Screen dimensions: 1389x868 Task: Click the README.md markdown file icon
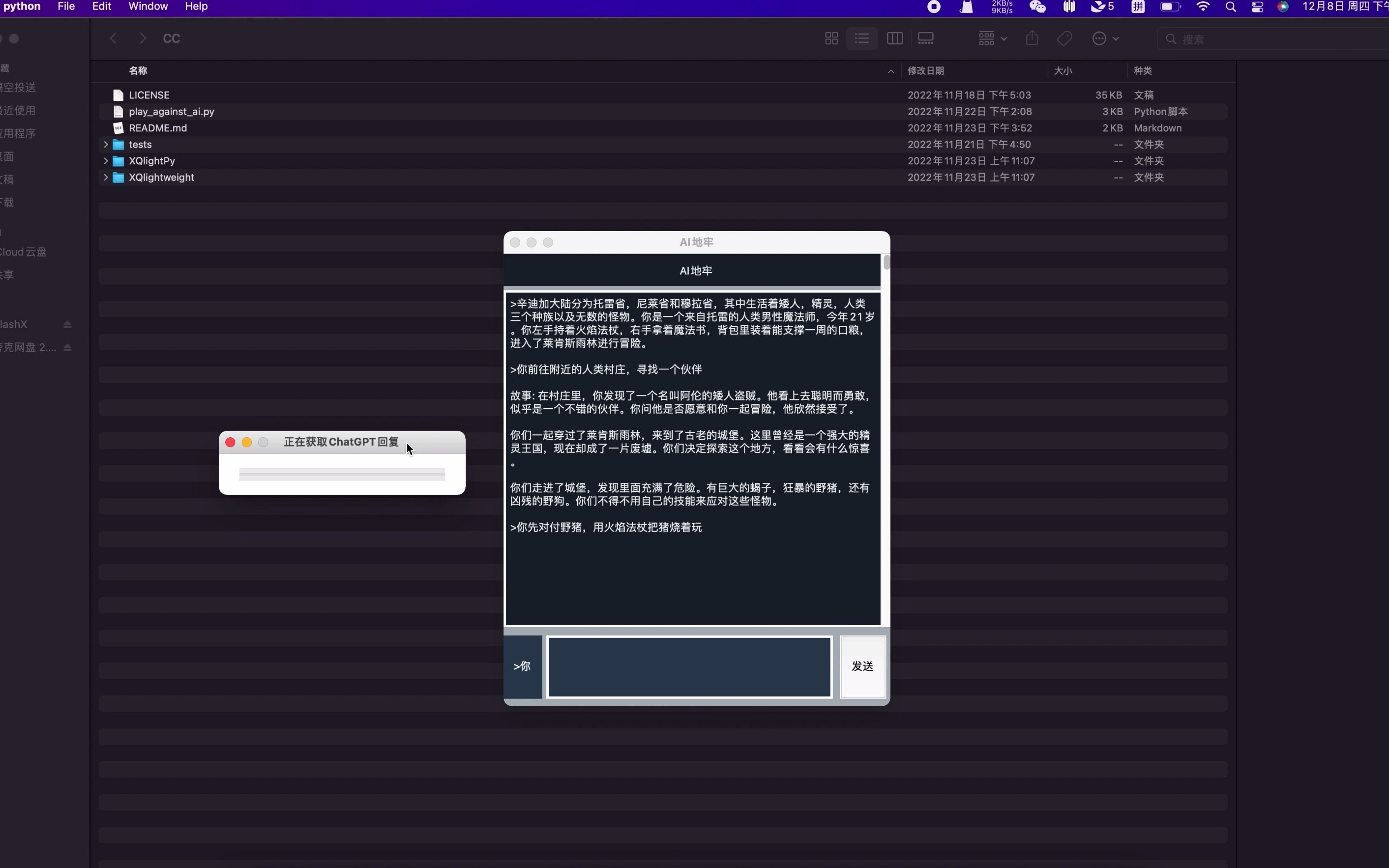118,128
